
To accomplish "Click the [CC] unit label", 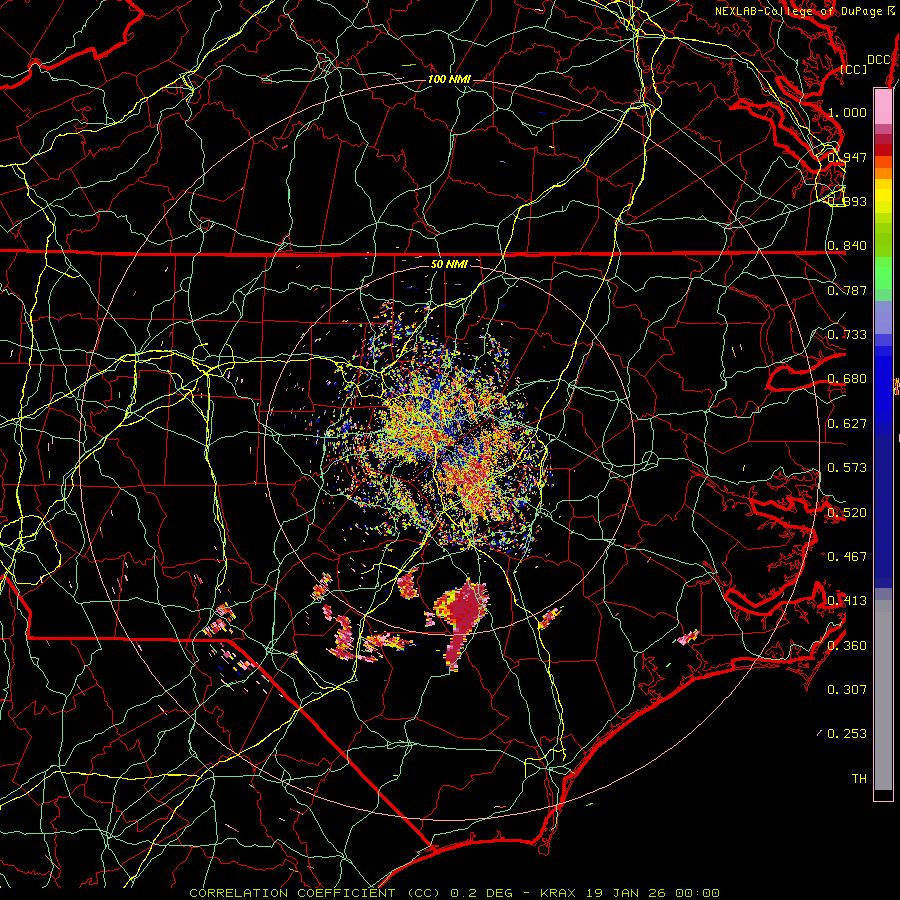I will pyautogui.click(x=854, y=69).
